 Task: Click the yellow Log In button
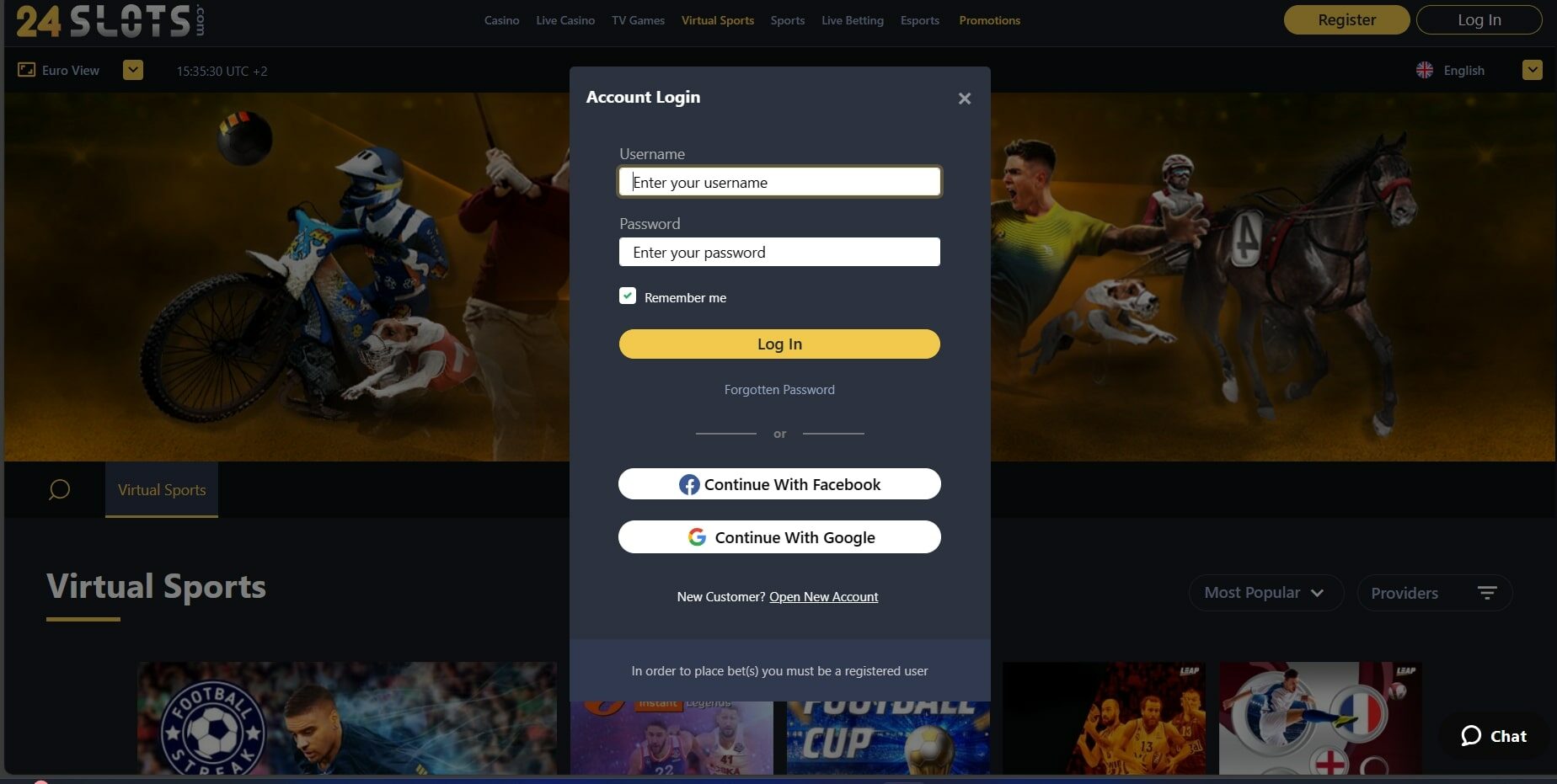click(x=779, y=344)
